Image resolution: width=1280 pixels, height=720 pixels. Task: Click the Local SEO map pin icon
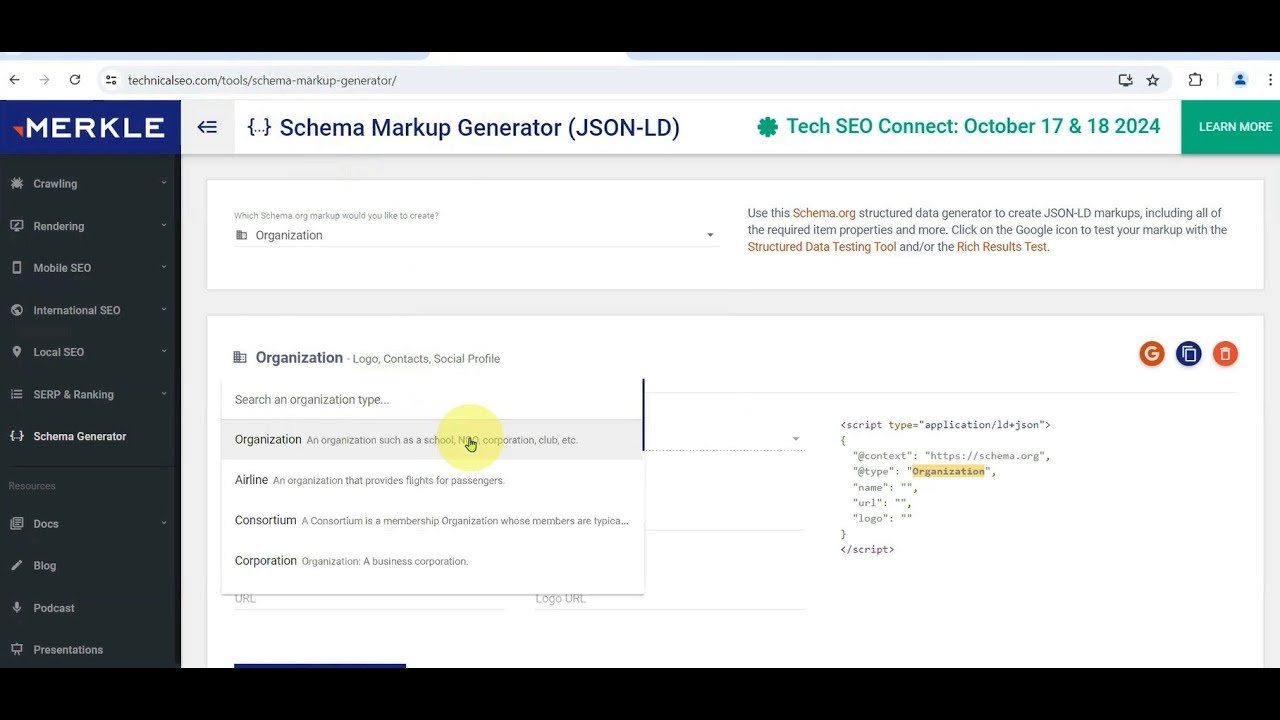point(16,352)
